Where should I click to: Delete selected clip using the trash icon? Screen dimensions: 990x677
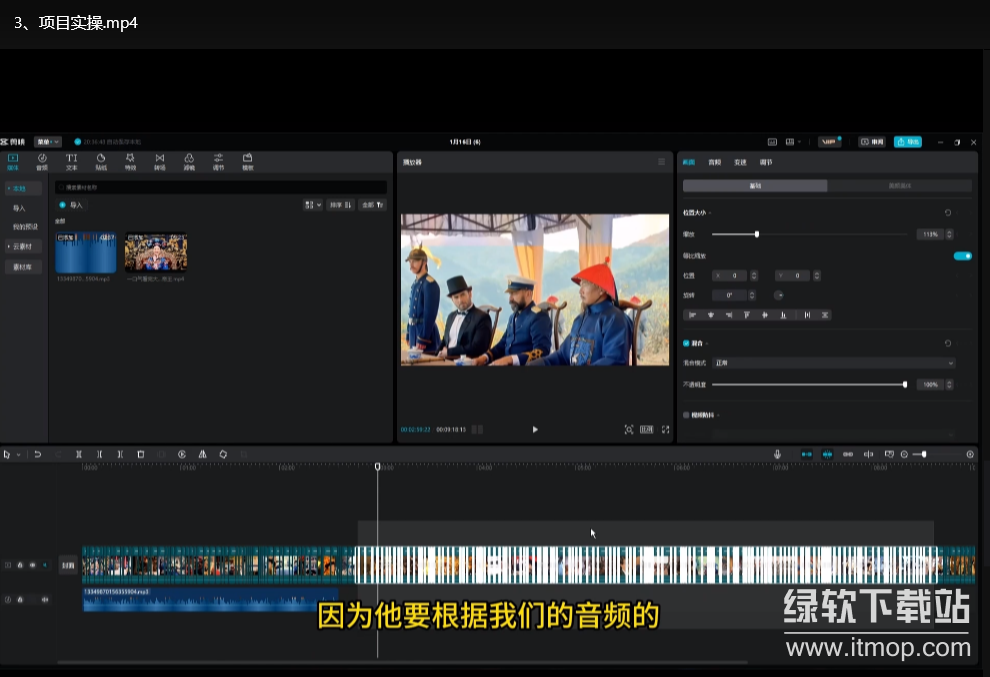[140, 454]
